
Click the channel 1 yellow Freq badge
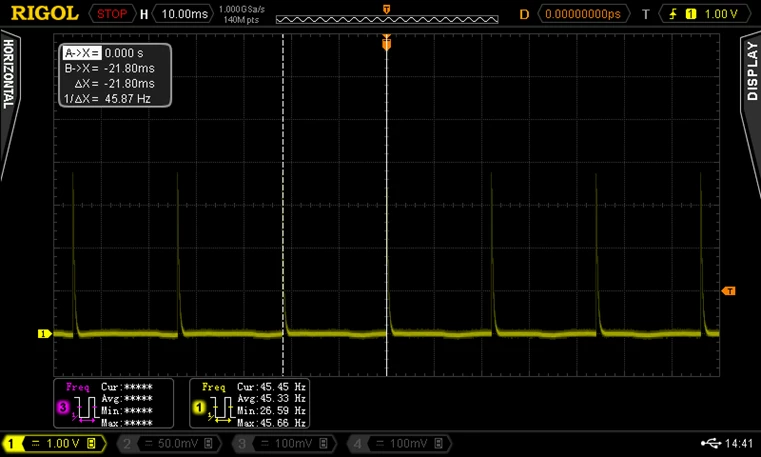tap(199, 408)
